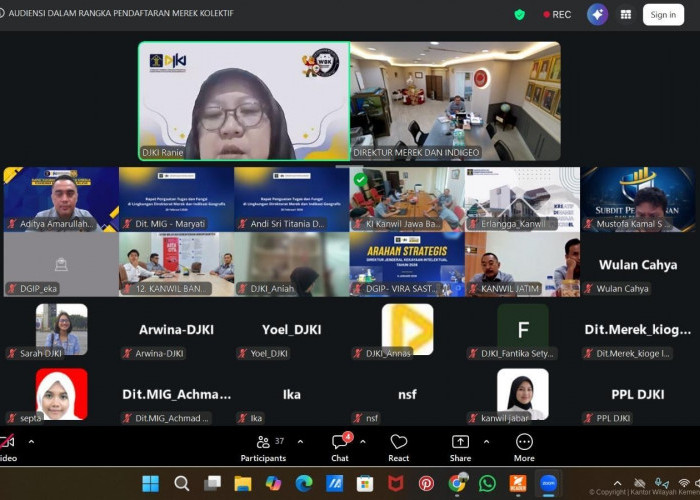Select DJKI Ranie speaker video tile
700x500 pixels.
pos(244,101)
